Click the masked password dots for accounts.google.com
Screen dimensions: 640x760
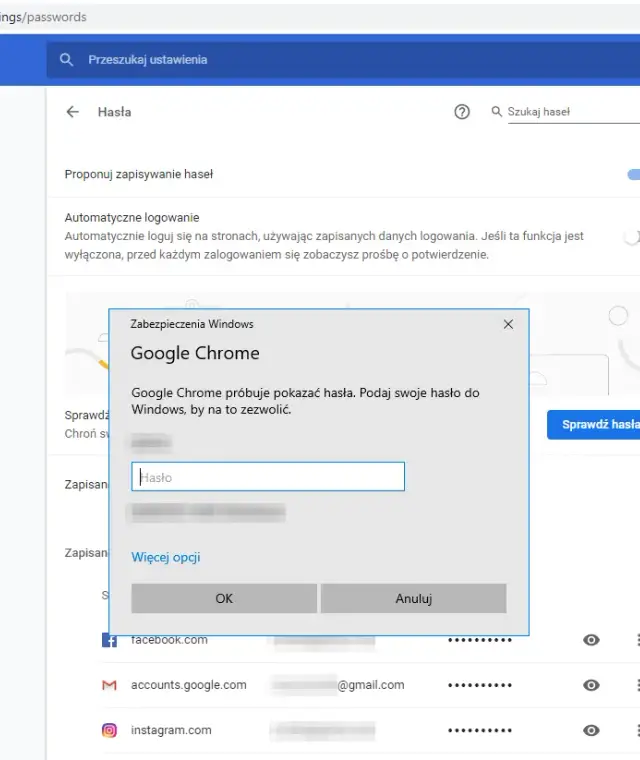coord(480,685)
